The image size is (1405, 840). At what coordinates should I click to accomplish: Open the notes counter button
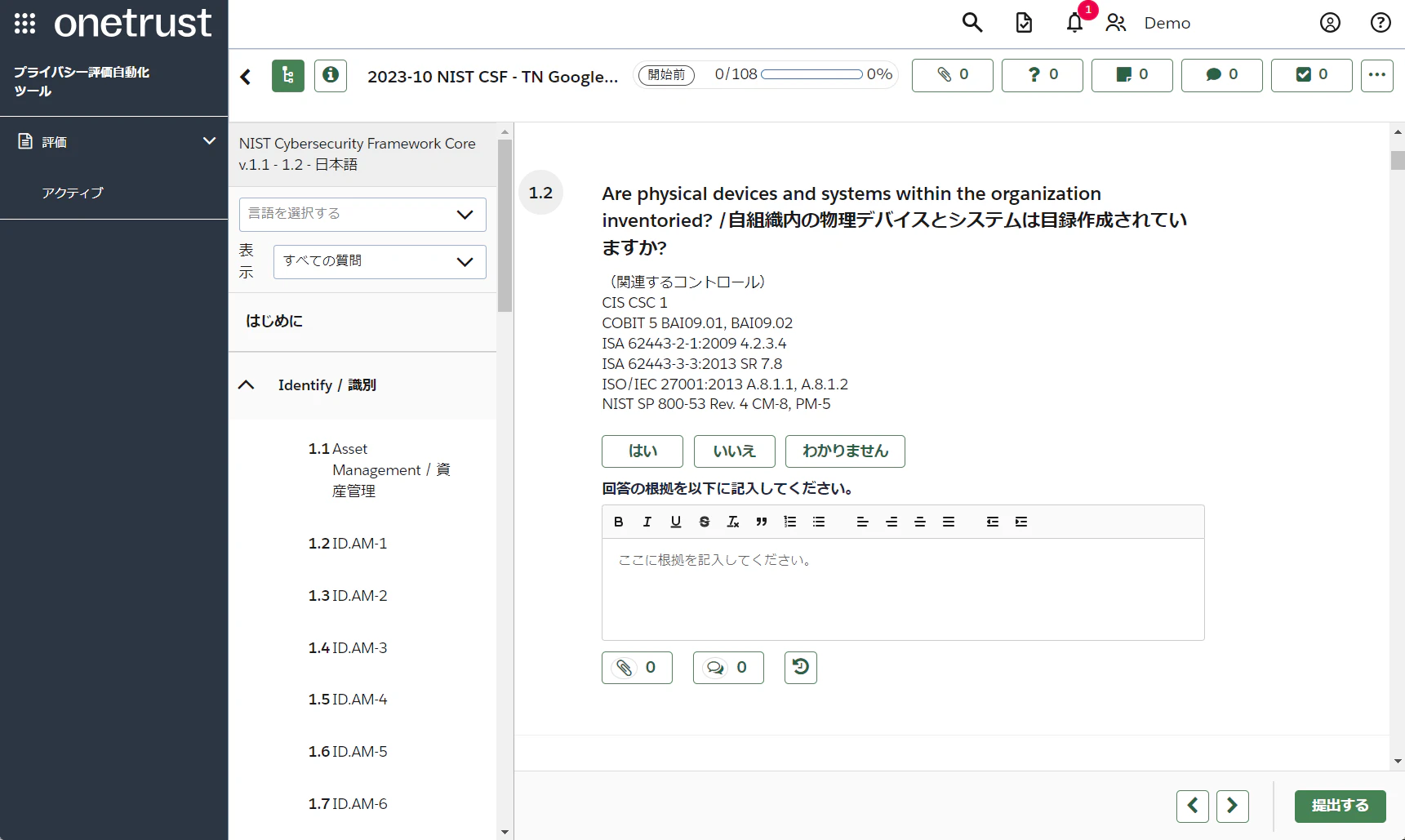click(x=1132, y=75)
